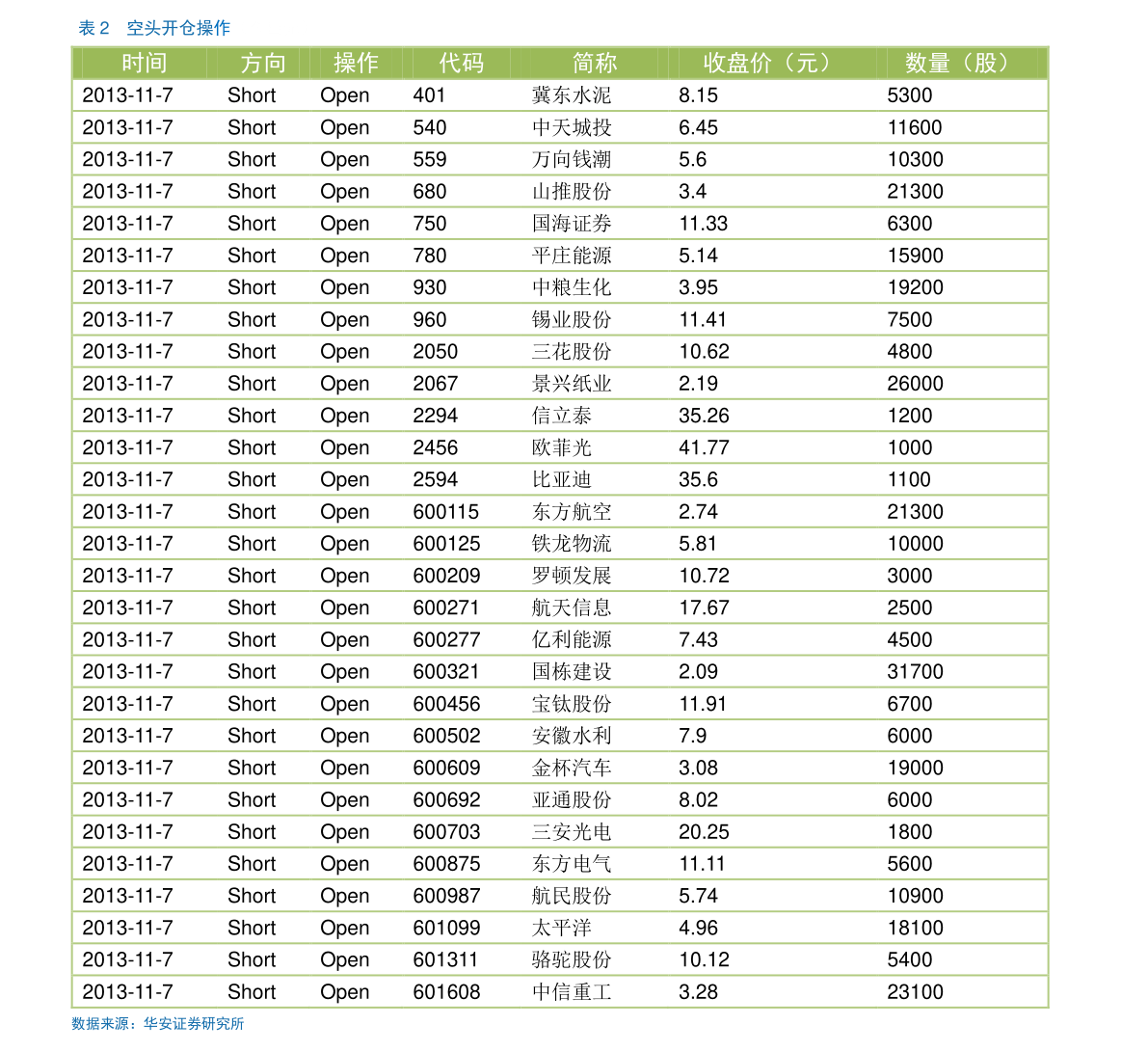Viewport: 1148px width, 1052px height.
Task: Click stock name 景兴纸业
Action: tap(571, 384)
